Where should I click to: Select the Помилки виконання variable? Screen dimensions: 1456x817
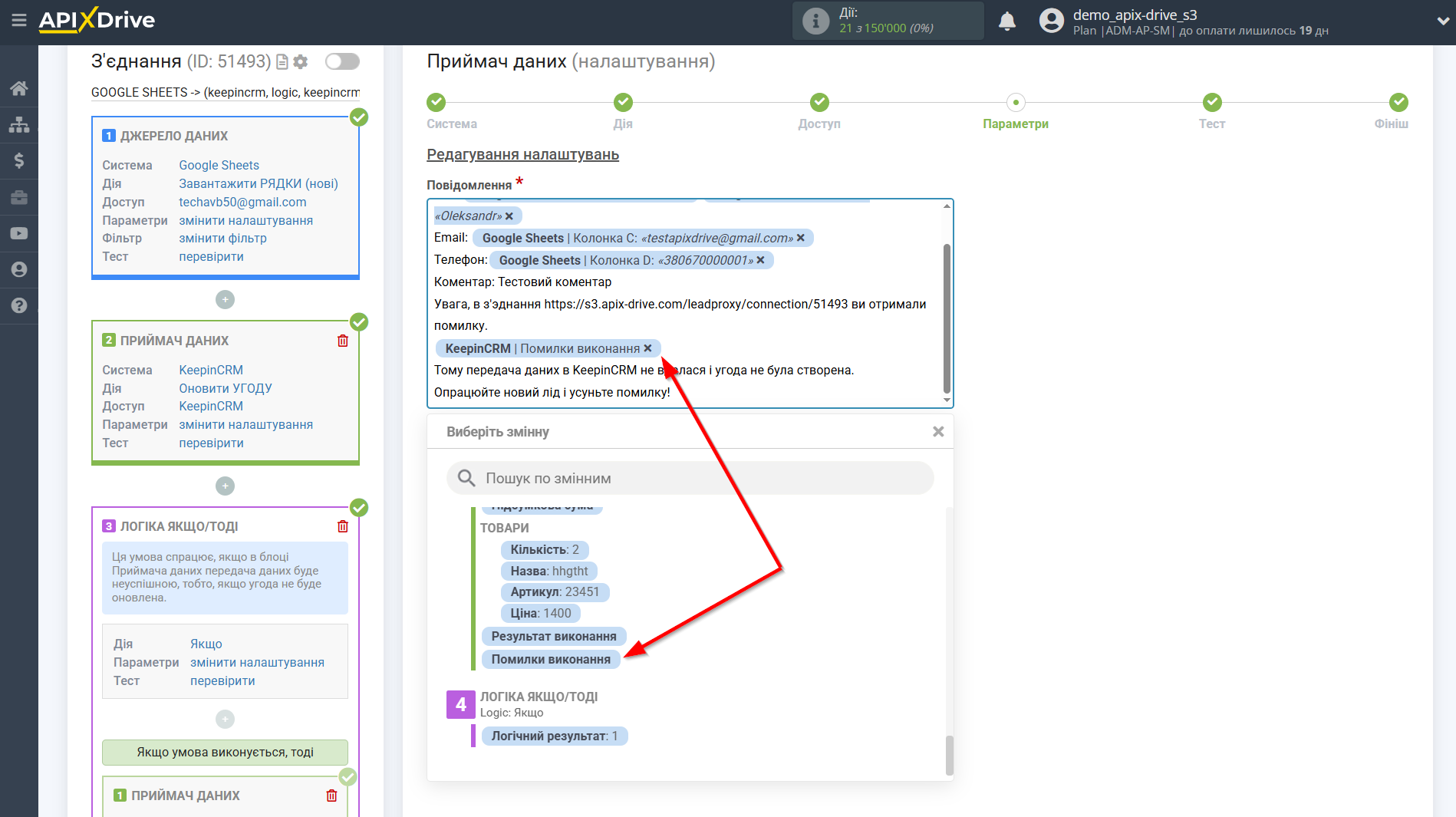tap(551, 660)
